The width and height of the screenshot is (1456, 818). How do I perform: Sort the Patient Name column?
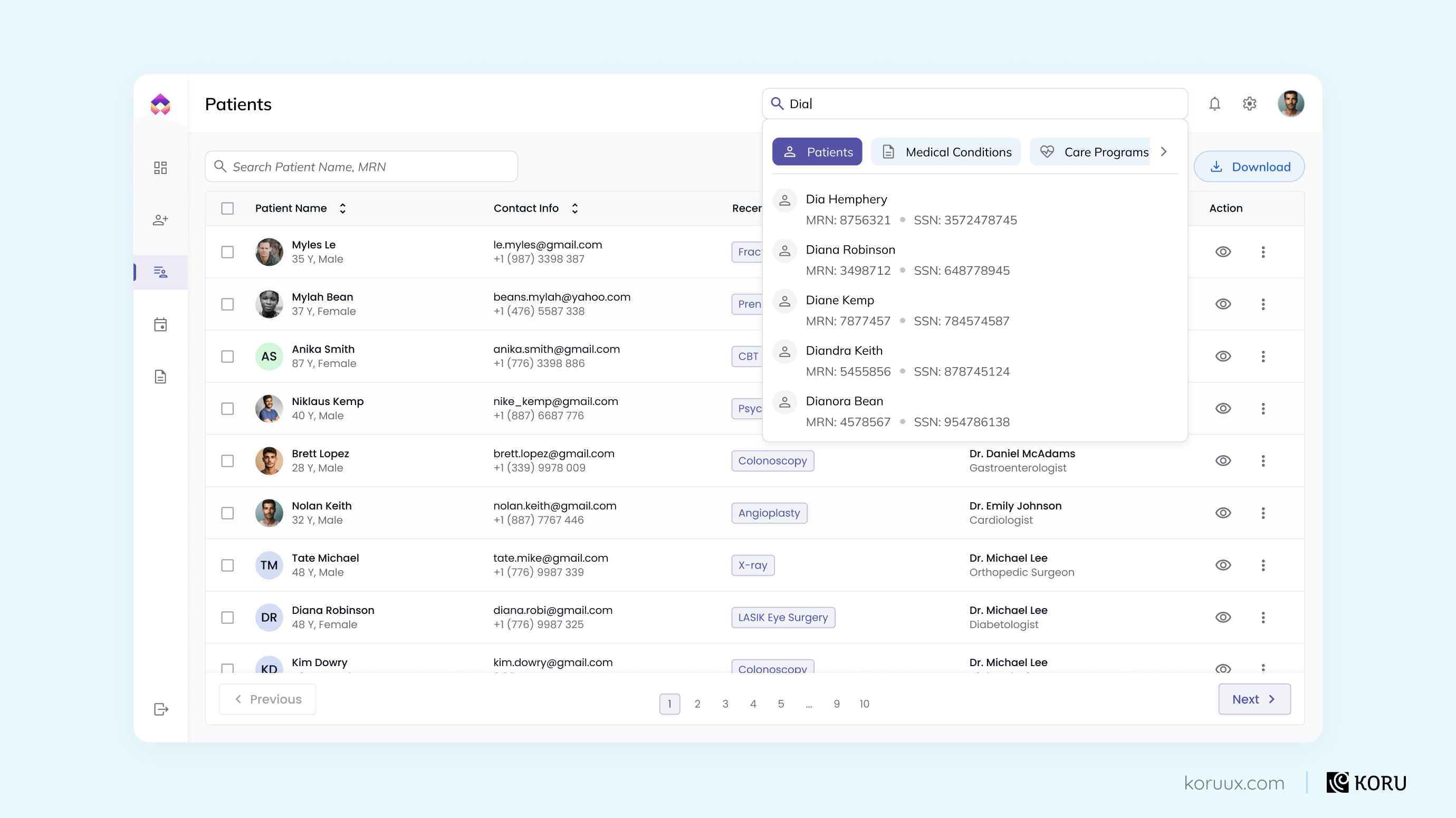(342, 208)
